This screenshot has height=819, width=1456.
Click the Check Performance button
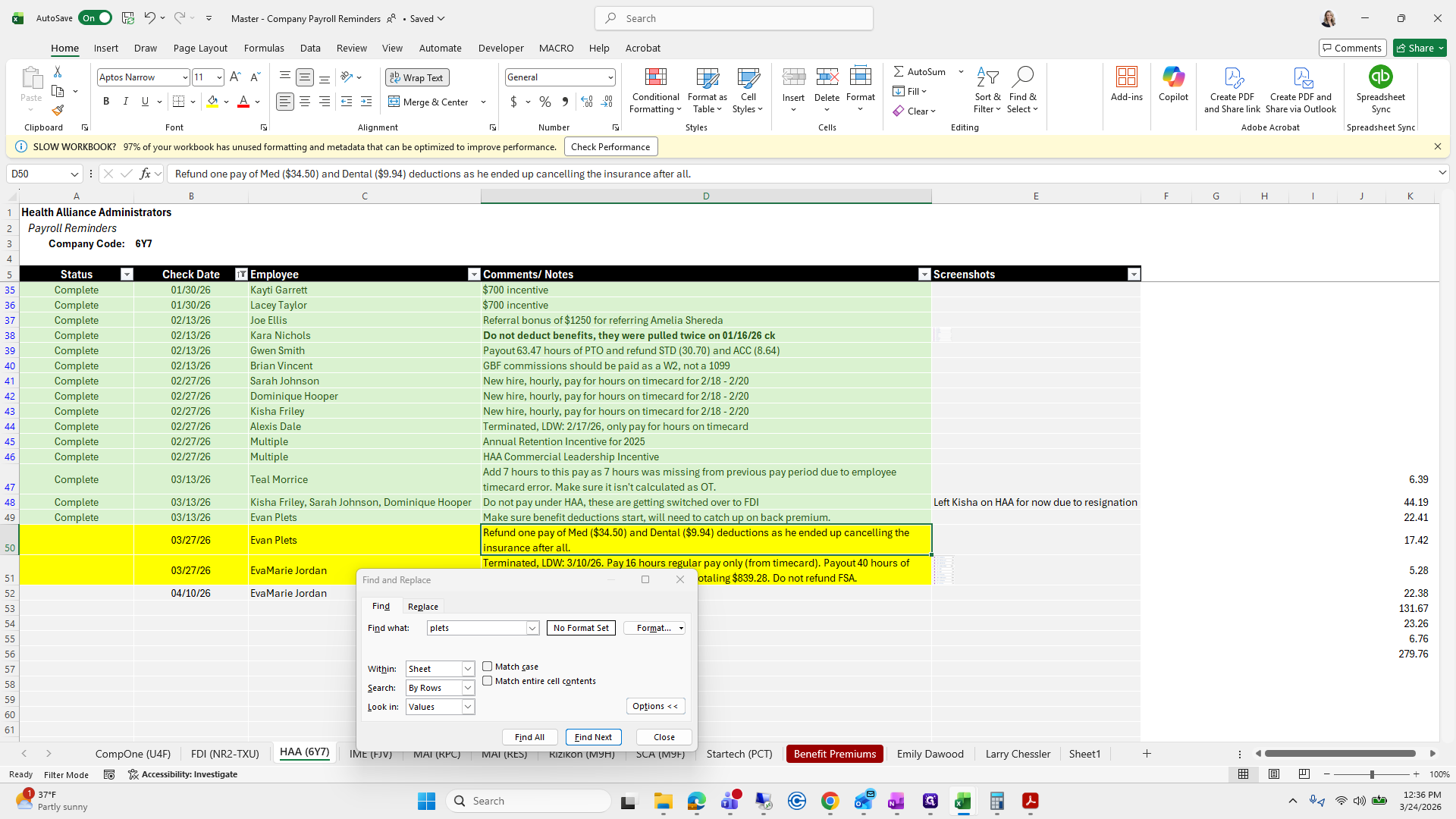pyautogui.click(x=610, y=147)
